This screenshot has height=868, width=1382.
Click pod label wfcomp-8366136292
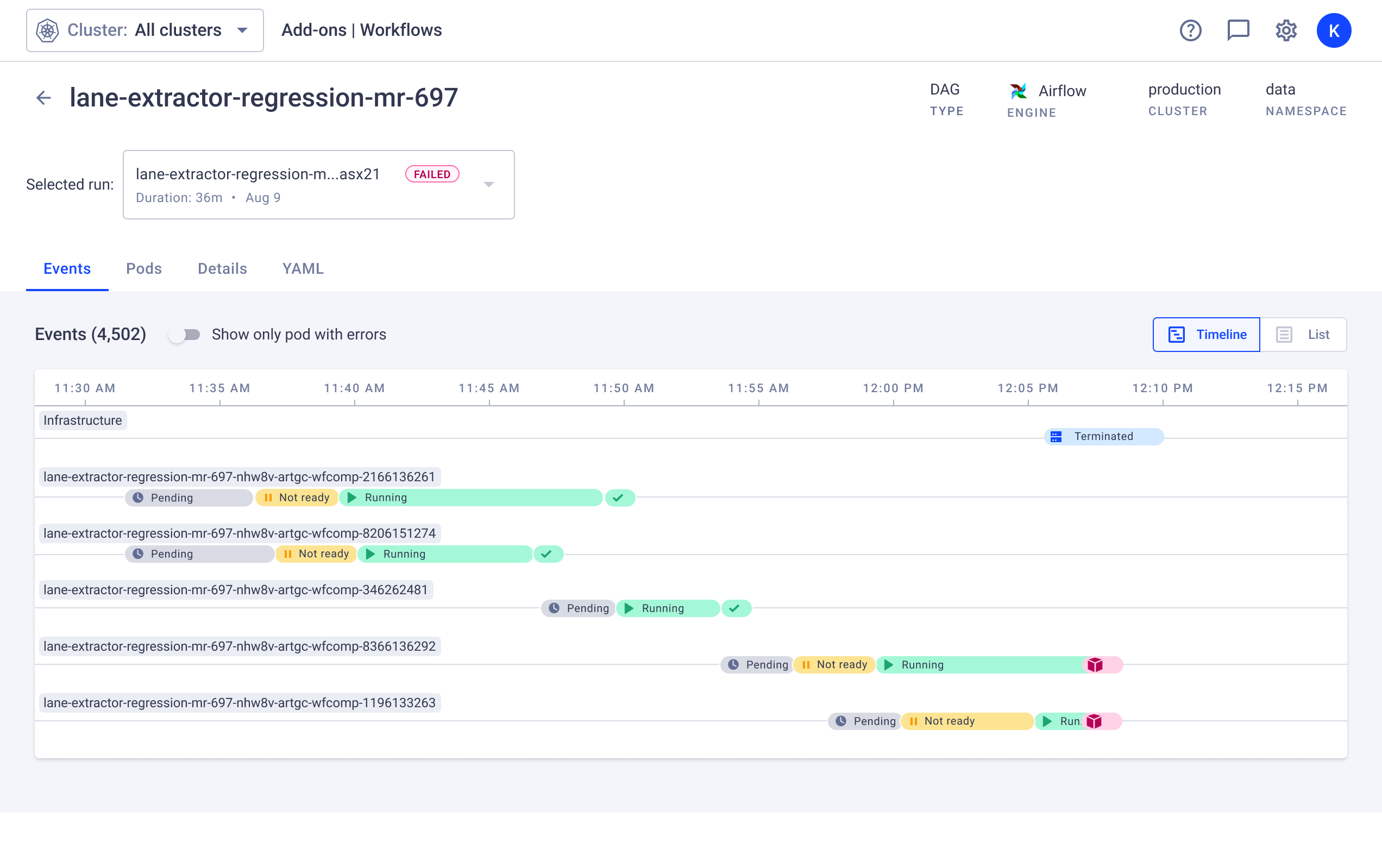click(x=240, y=646)
